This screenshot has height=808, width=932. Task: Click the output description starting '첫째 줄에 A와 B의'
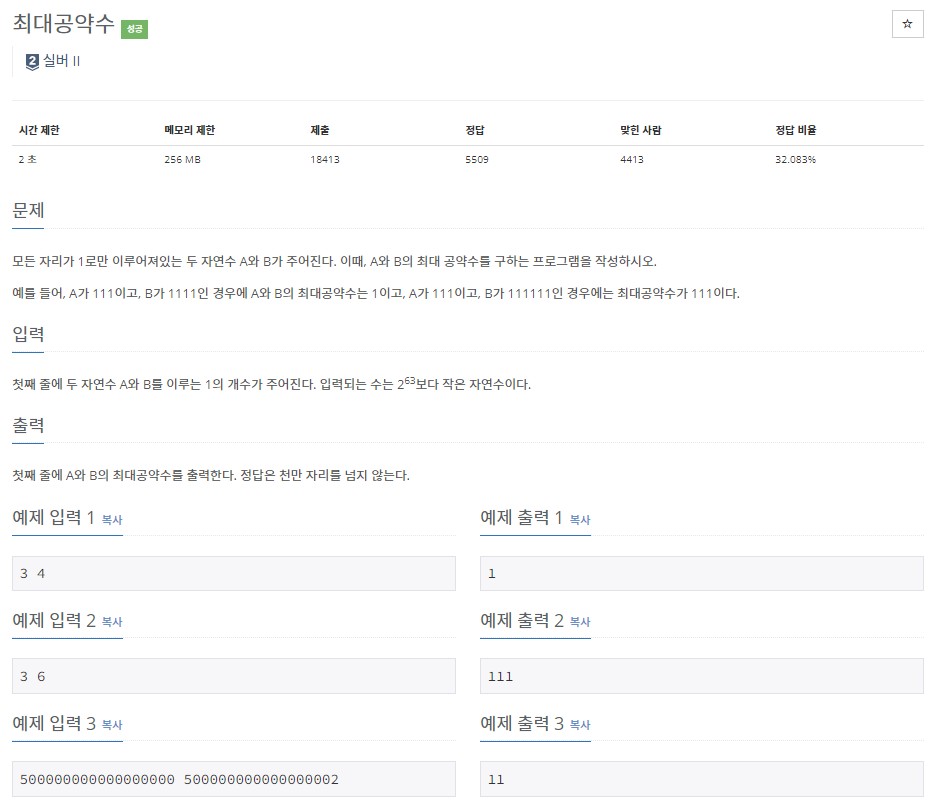point(211,475)
